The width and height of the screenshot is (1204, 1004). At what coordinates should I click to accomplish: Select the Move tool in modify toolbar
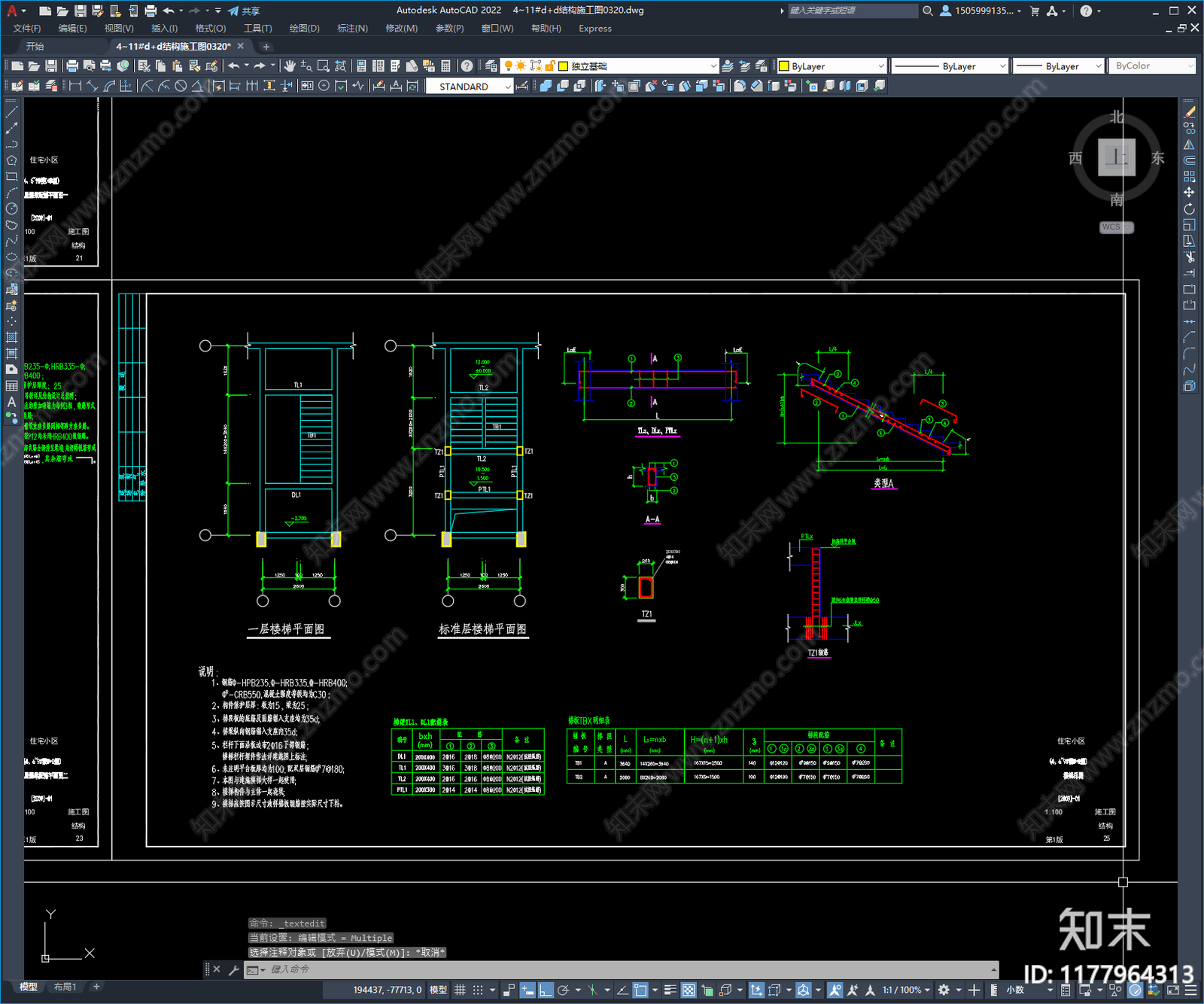[x=1189, y=193]
